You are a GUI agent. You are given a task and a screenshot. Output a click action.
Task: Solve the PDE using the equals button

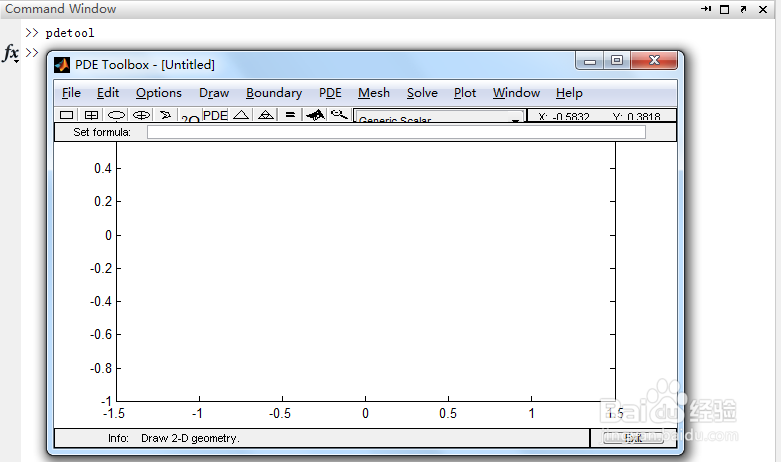(290, 115)
